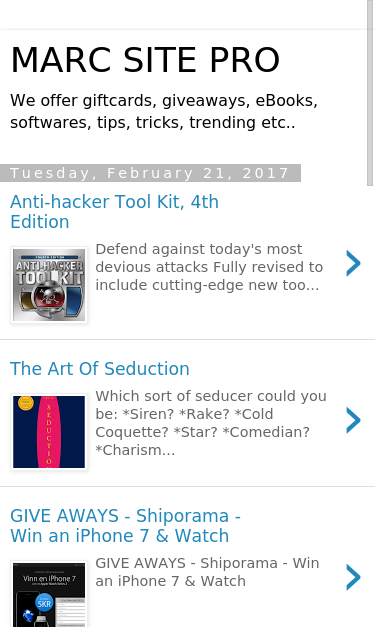Image resolution: width=375 pixels, height=627 pixels.
Task: Open the Anti-hacker Tool Kit post chevron arrow
Action: 353,263
